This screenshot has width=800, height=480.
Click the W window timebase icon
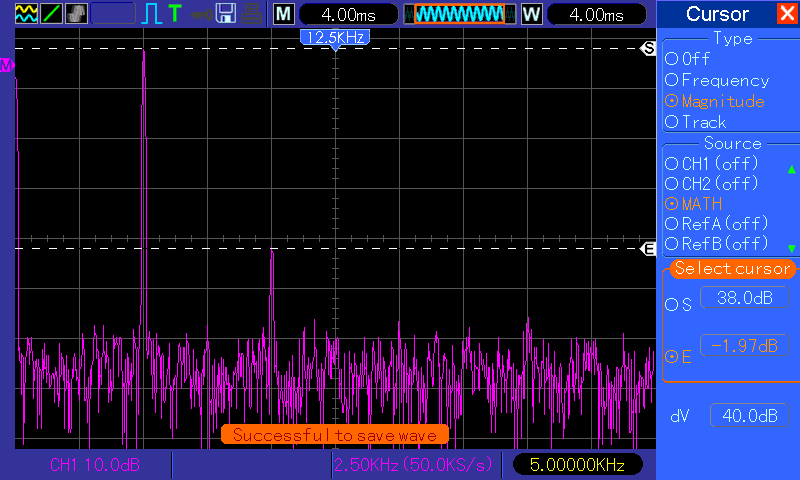(531, 14)
